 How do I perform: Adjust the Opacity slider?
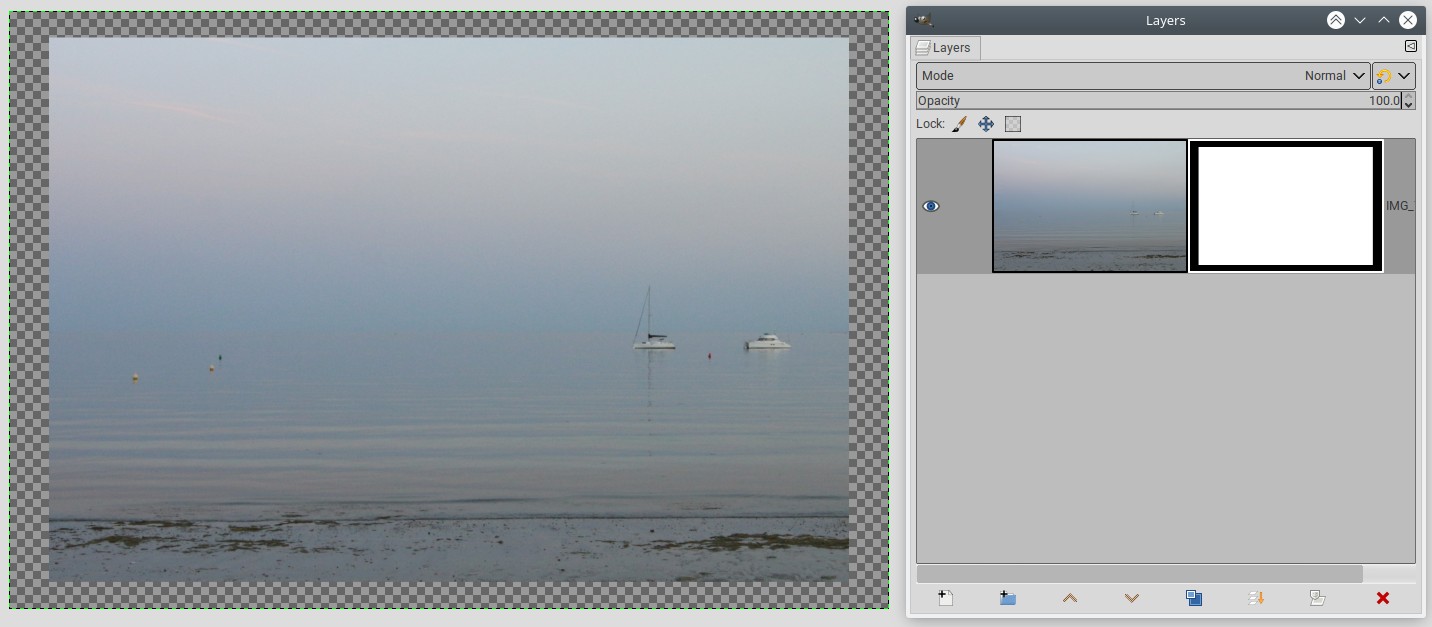[1159, 101]
